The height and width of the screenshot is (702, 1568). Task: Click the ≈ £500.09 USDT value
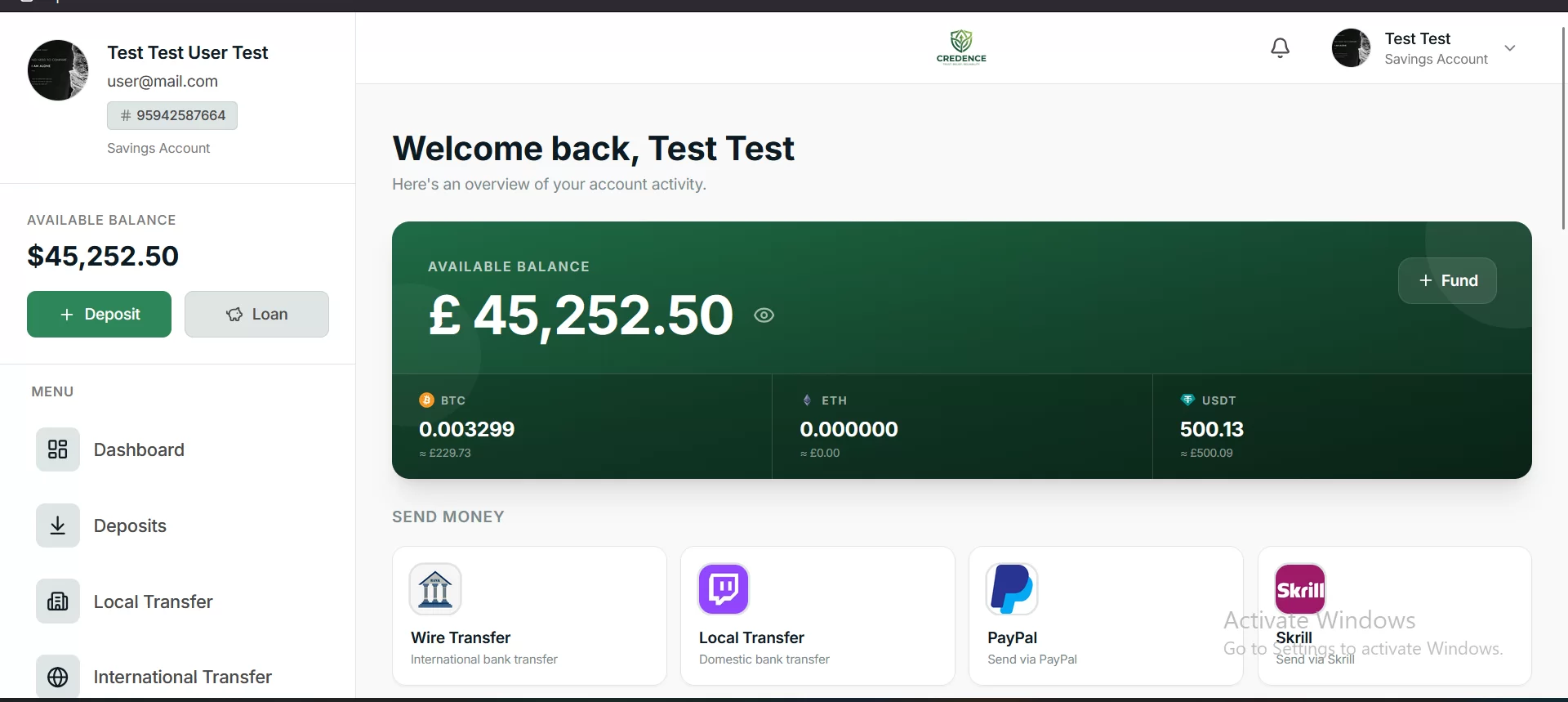[1206, 453]
